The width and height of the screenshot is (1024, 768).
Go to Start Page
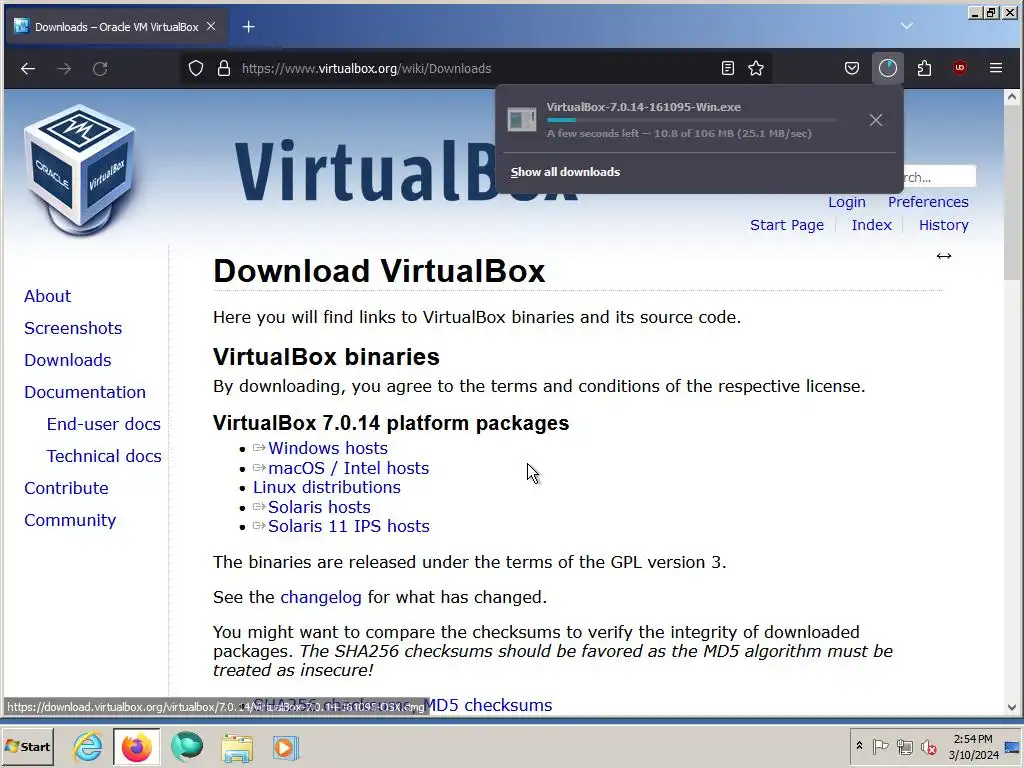click(x=787, y=225)
